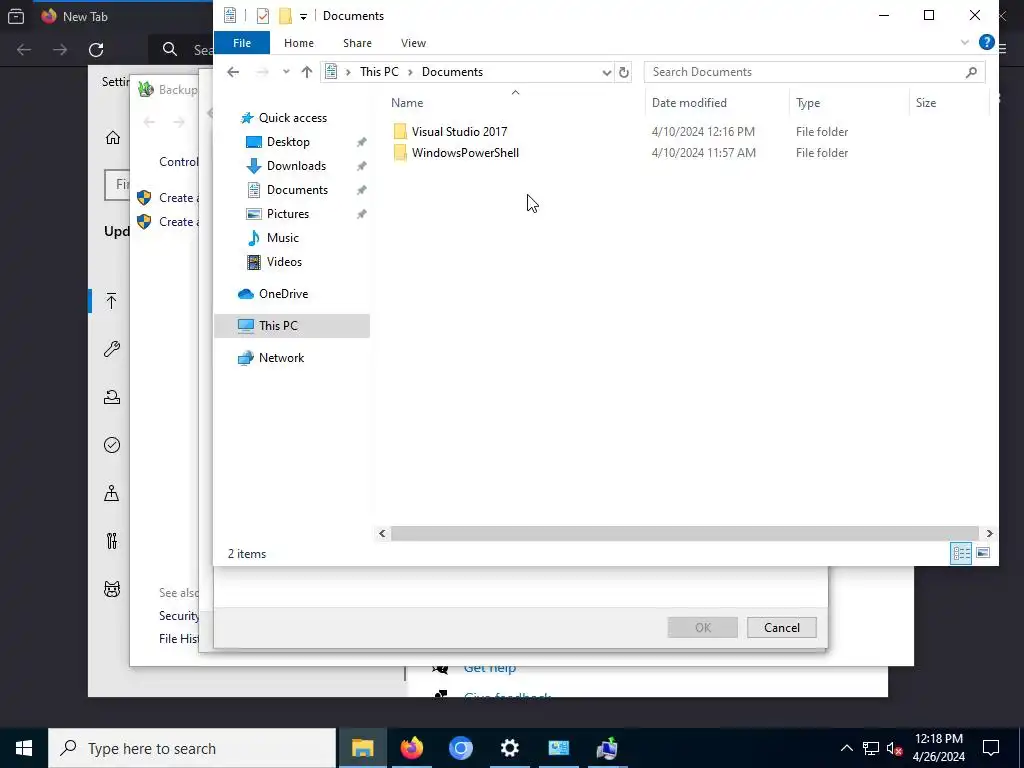1024x768 pixels.
Task: Switch to the Home ribbon tab
Action: click(x=298, y=43)
